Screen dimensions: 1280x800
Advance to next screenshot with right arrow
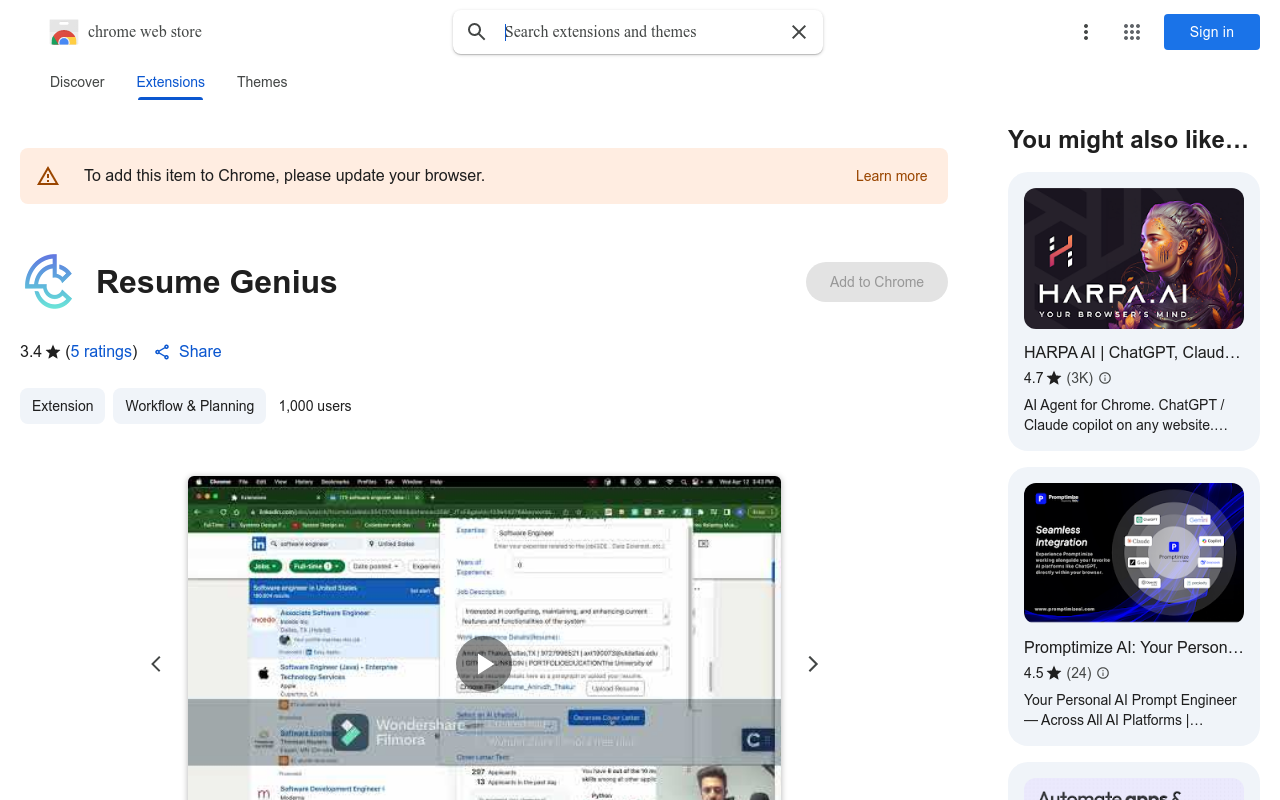(x=813, y=664)
